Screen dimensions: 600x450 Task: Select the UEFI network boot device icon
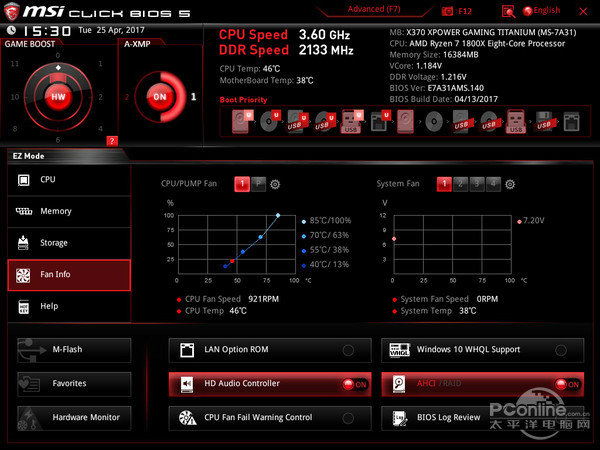click(380, 121)
